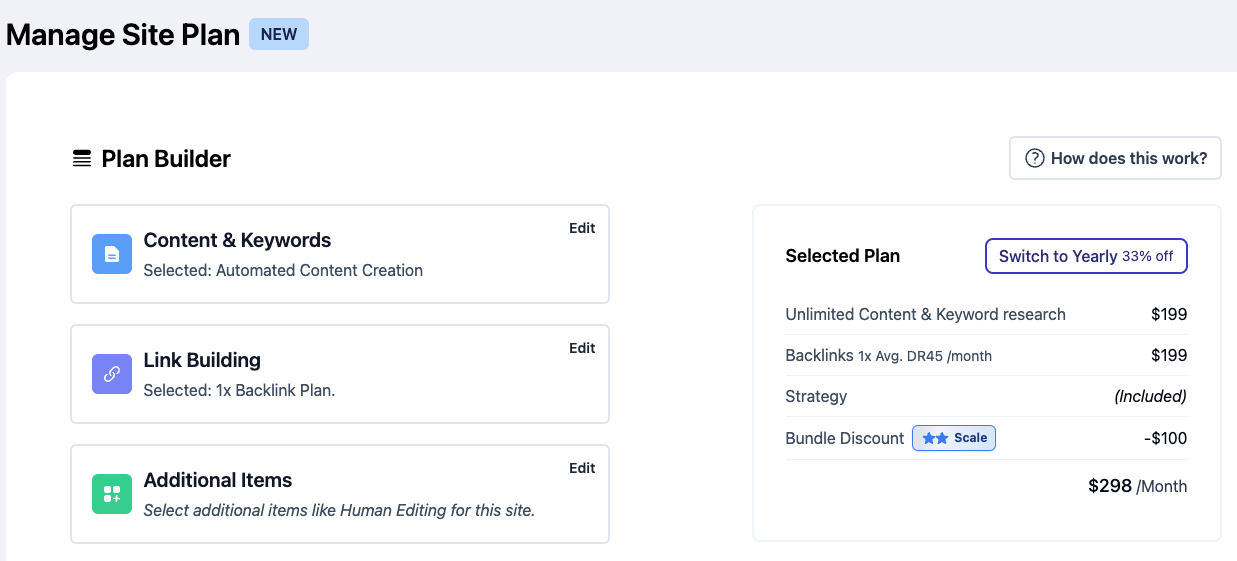
Task: Click the Additional Items heading
Action: 218,480
